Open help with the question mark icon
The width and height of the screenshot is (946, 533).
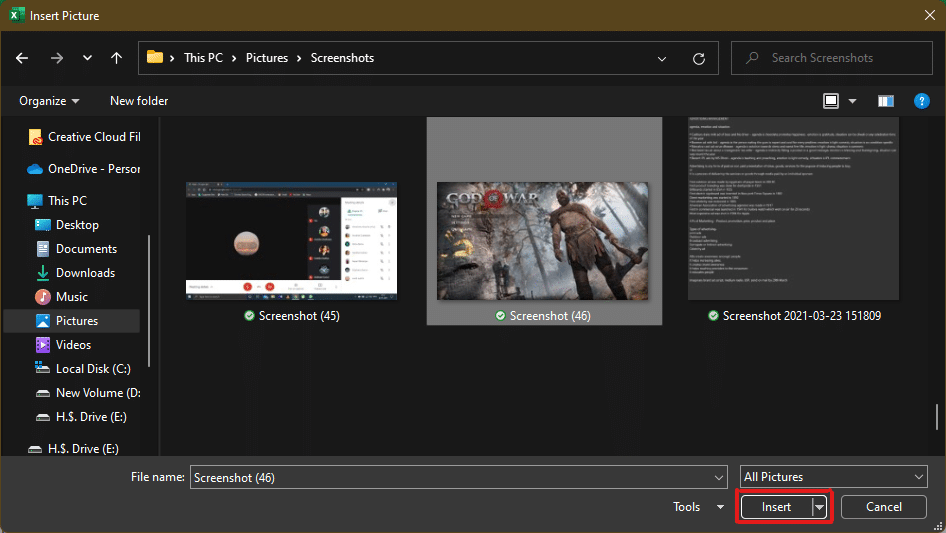click(x=921, y=101)
